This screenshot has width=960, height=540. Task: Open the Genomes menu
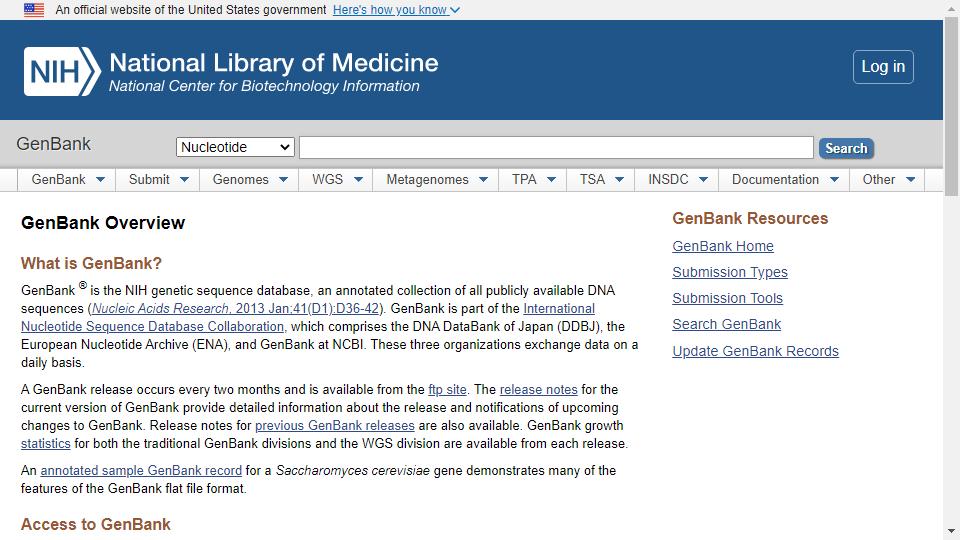coord(249,179)
